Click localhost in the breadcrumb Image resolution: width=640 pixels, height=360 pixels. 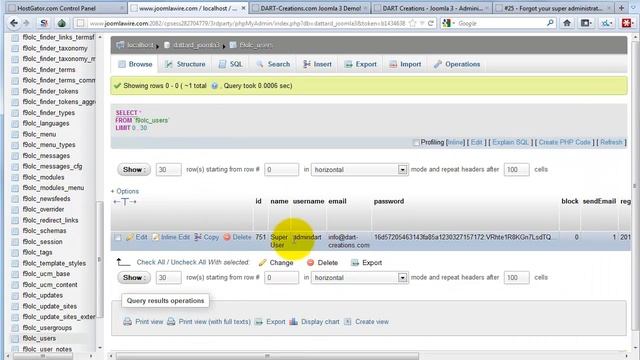click(x=140, y=45)
